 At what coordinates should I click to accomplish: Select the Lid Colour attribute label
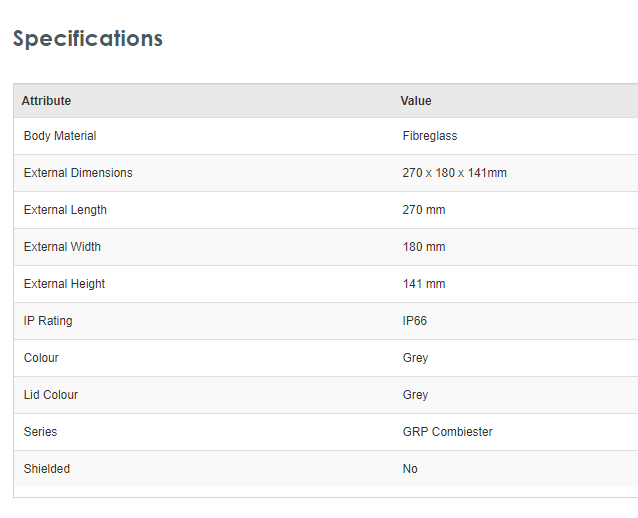pos(51,395)
